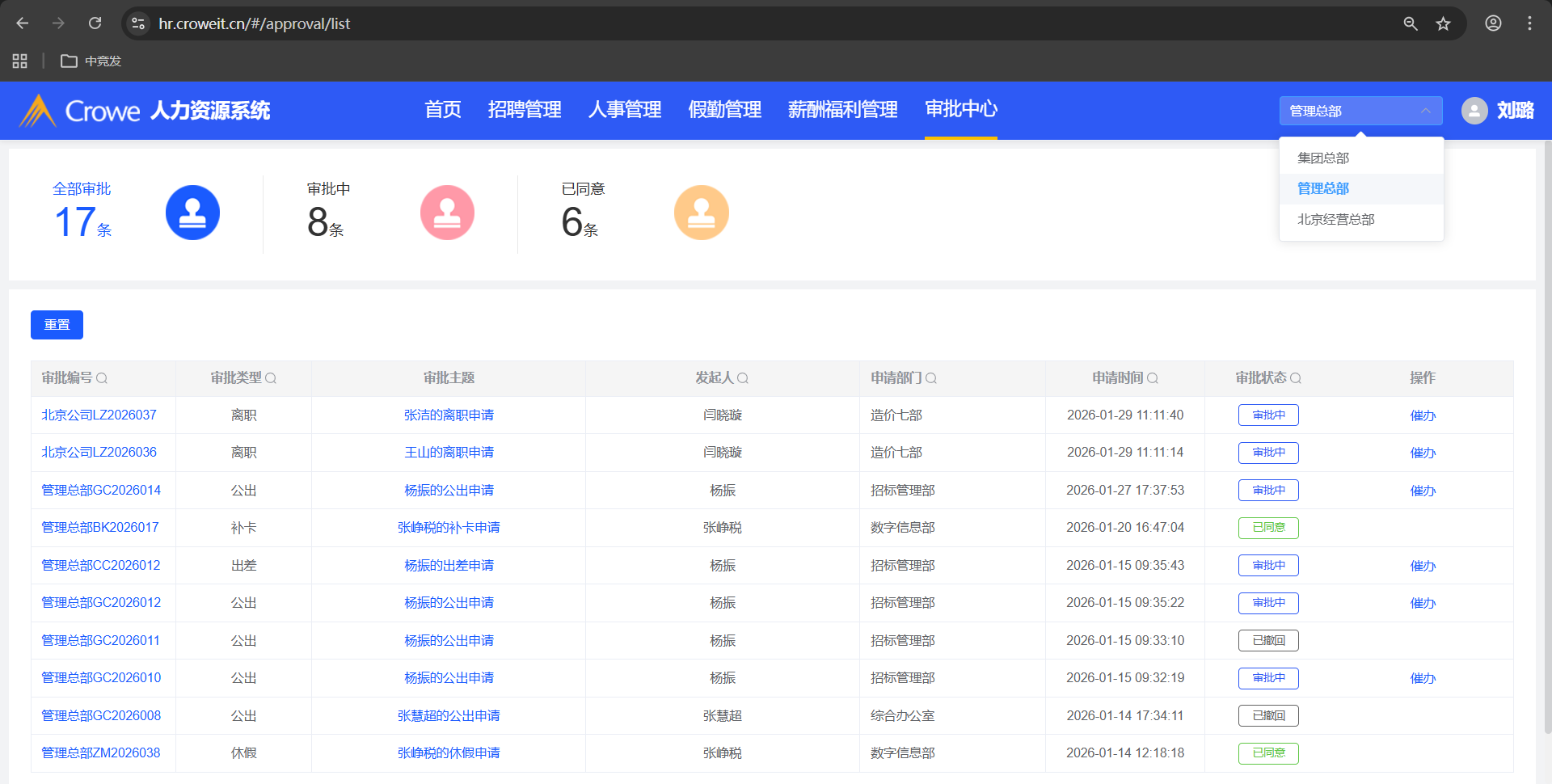Select 集团总部 from department list
Image resolution: width=1552 pixels, height=784 pixels.
pos(1323,158)
